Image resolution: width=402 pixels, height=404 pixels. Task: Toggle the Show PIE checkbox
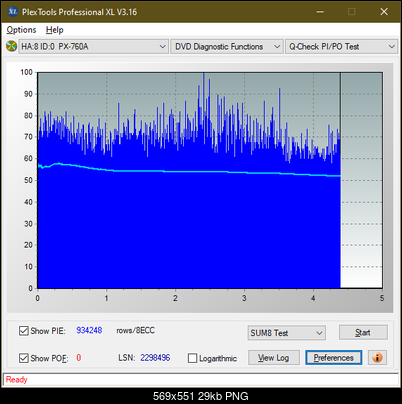(24, 331)
